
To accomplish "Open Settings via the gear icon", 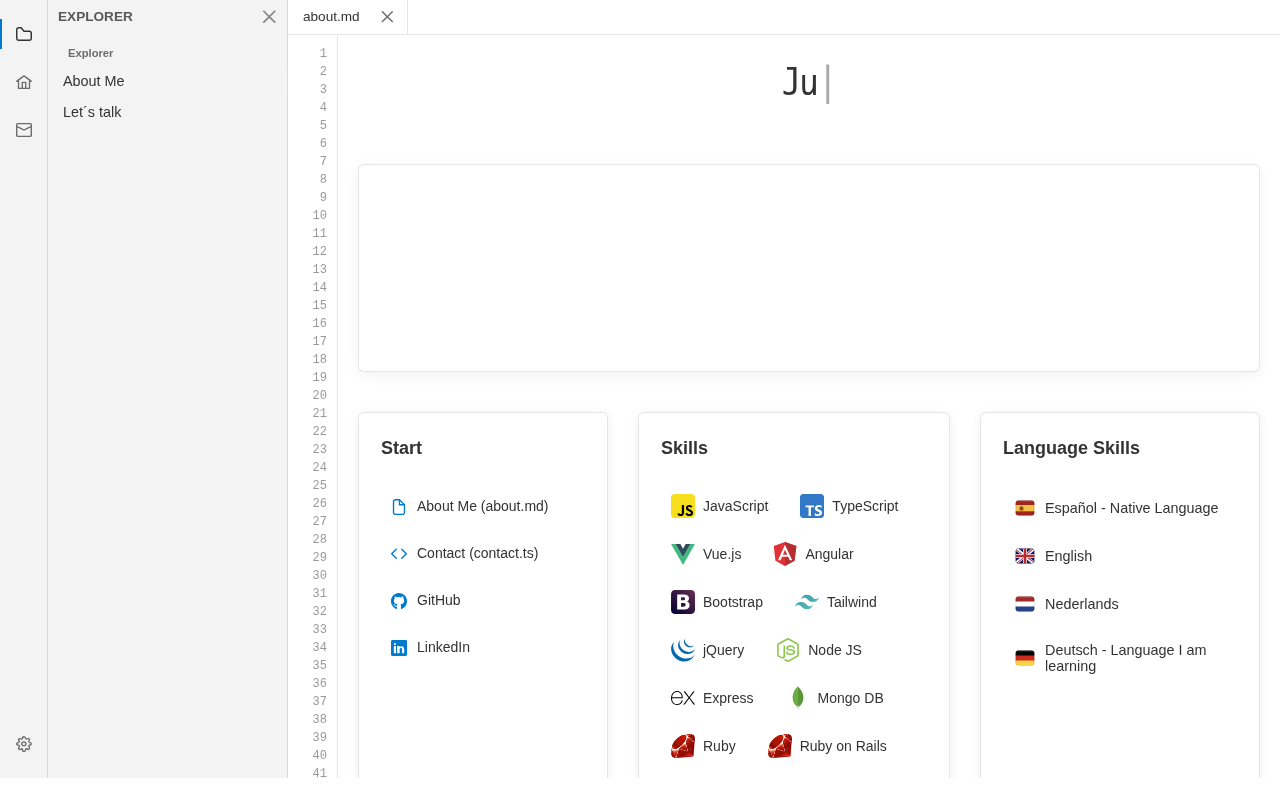I will coord(24,744).
